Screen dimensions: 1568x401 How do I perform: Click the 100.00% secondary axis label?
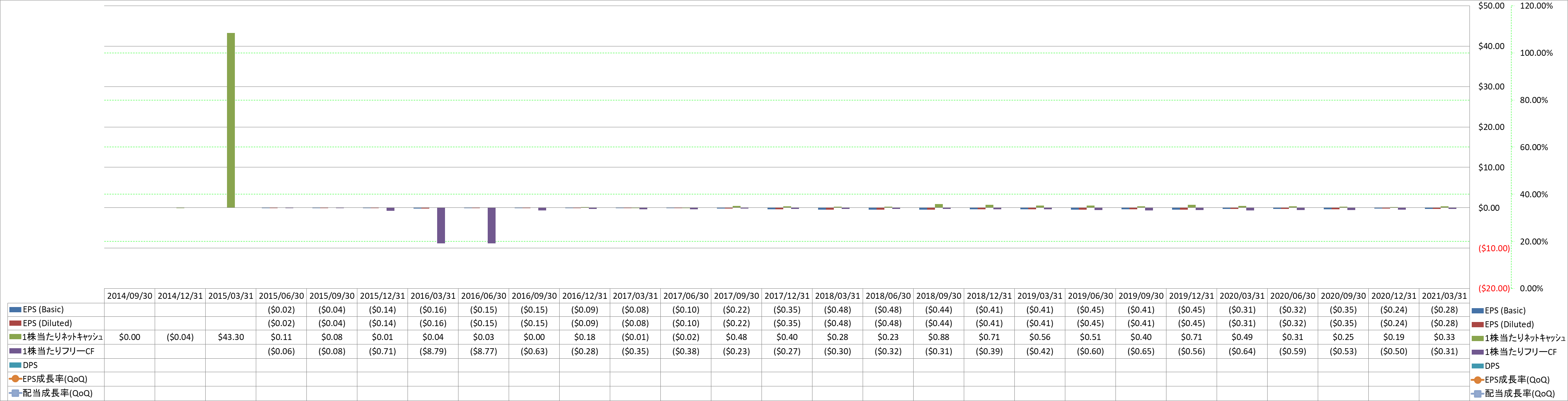[1537, 53]
